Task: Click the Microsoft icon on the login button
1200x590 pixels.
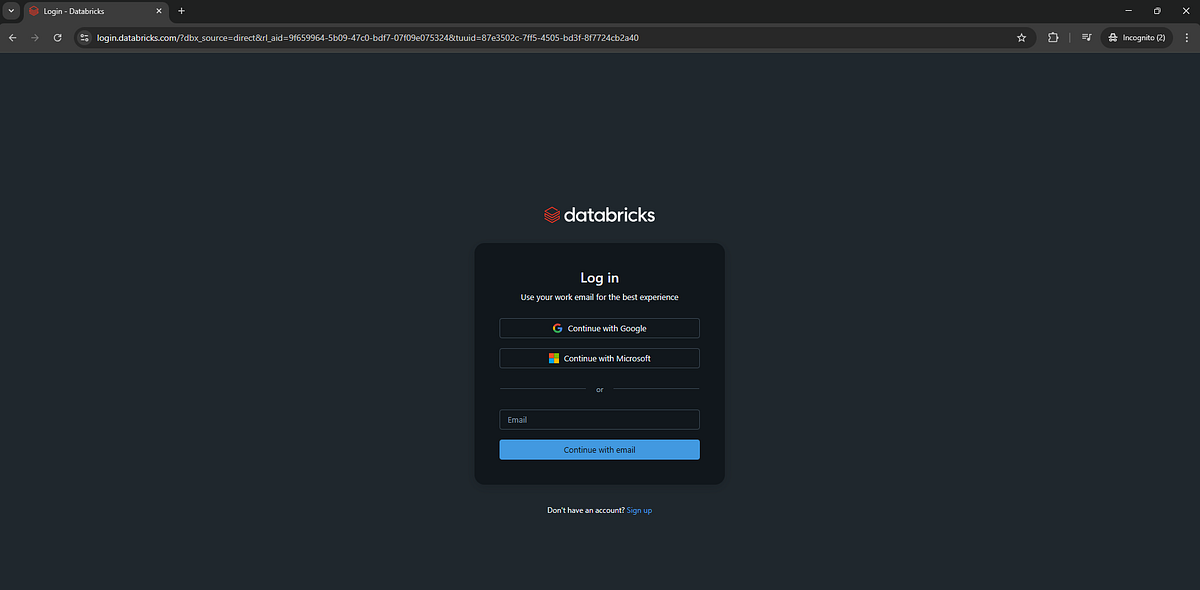Action: click(x=553, y=358)
